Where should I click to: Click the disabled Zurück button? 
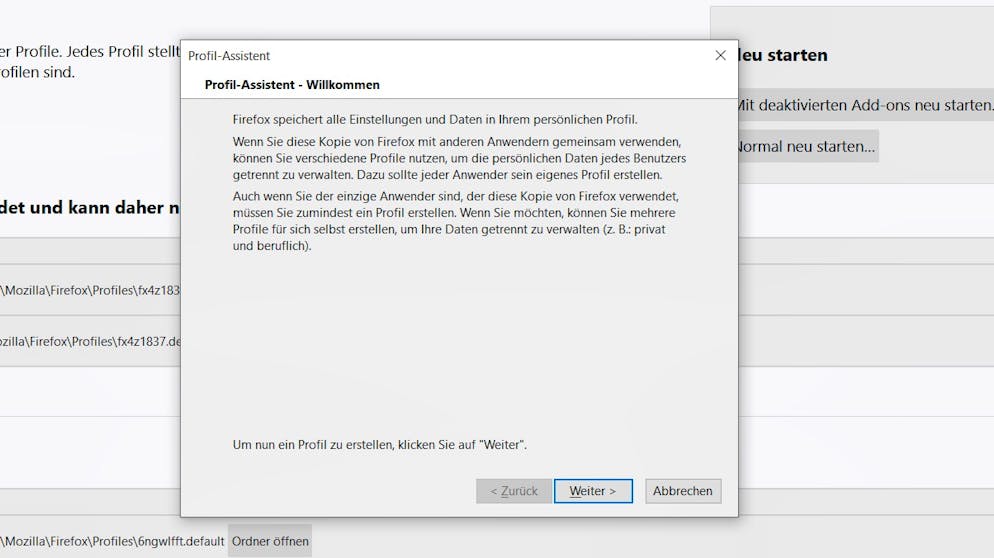click(x=513, y=491)
